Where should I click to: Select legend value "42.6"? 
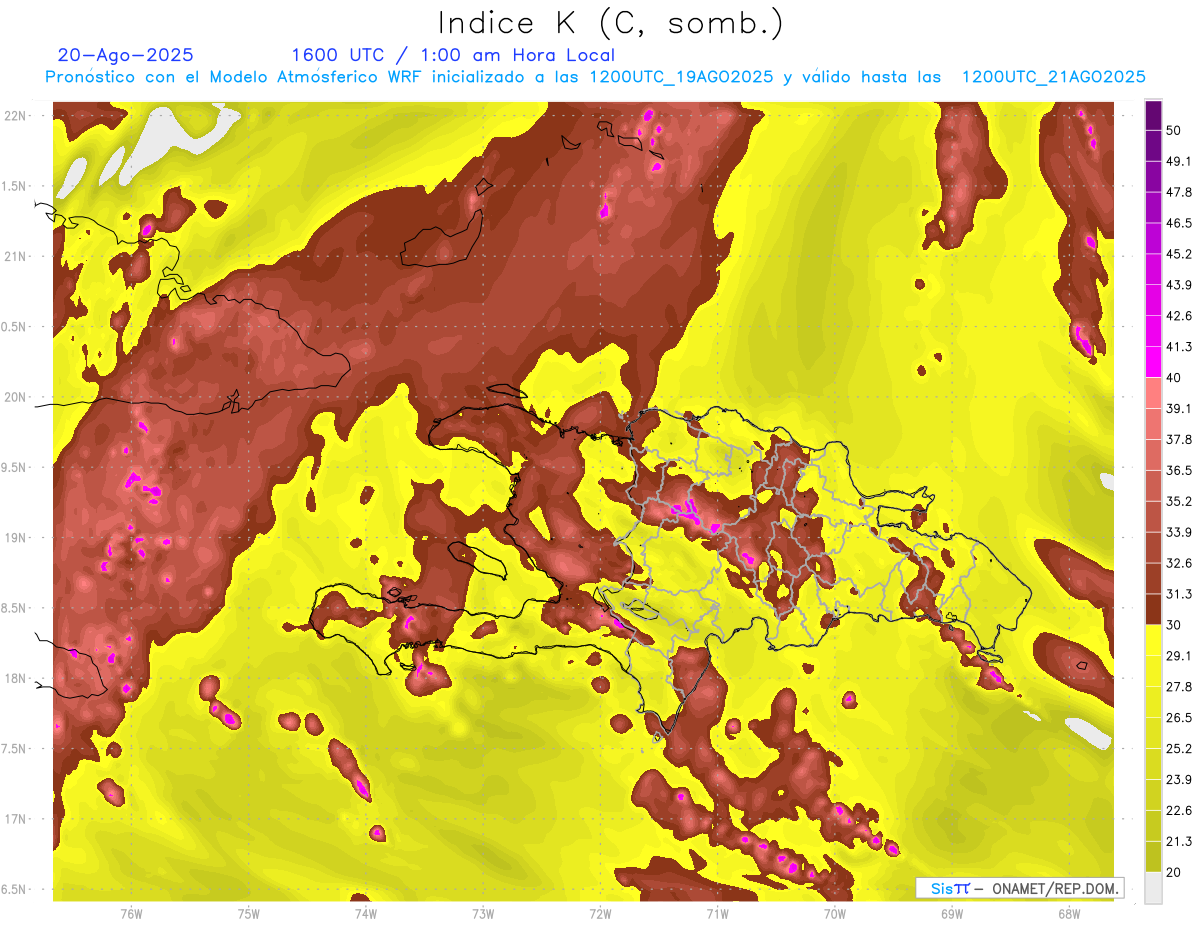[x=1179, y=316]
